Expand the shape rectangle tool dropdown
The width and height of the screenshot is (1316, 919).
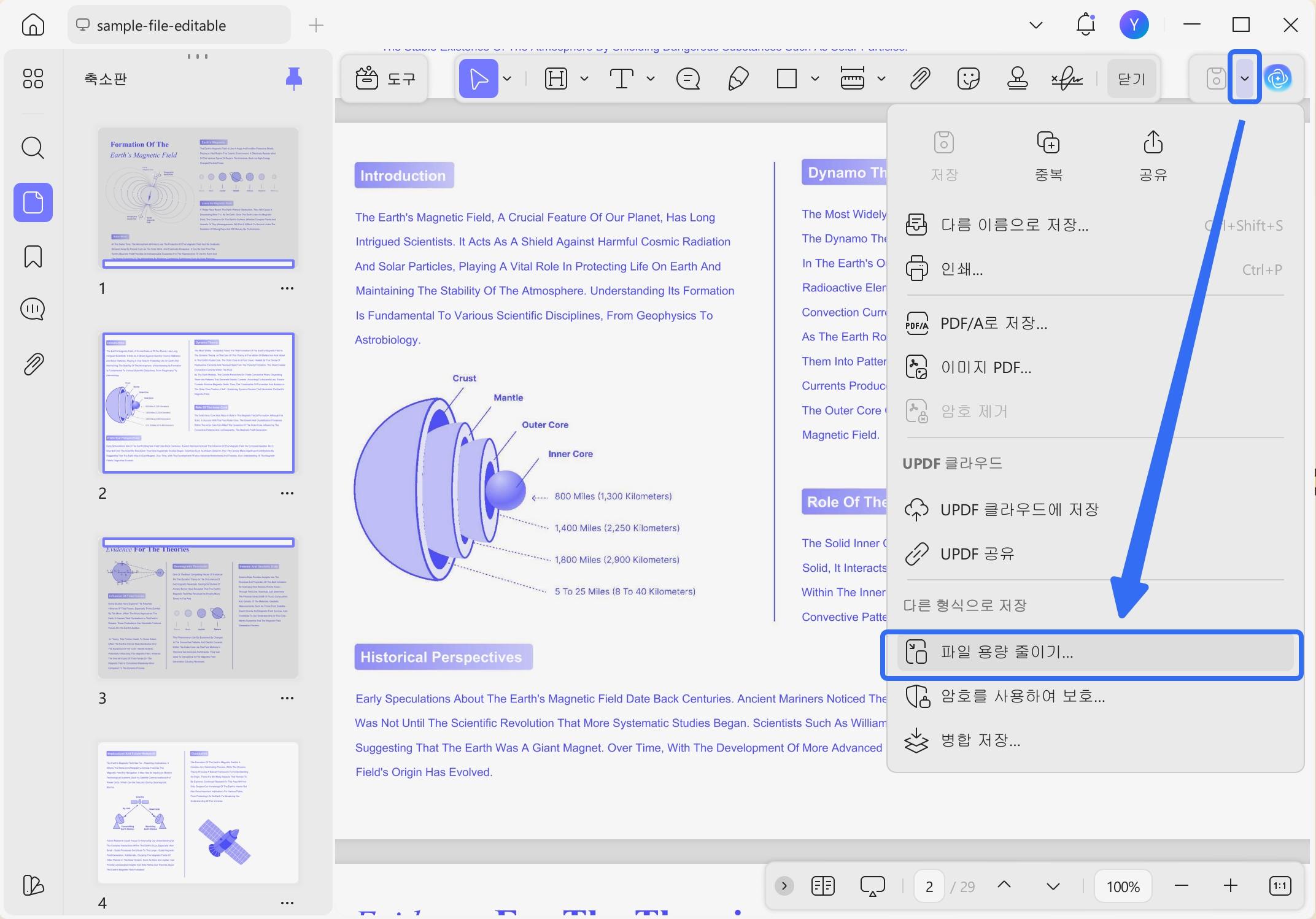tap(815, 79)
